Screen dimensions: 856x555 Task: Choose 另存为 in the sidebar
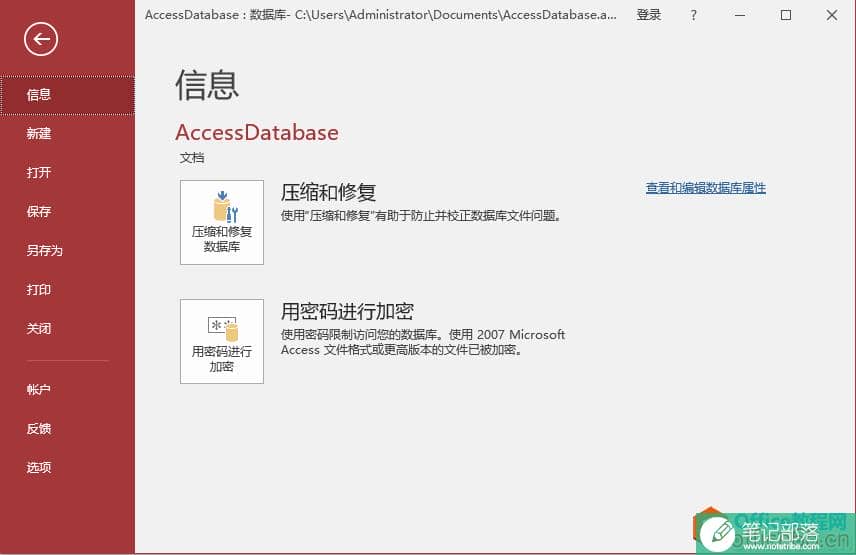67,250
